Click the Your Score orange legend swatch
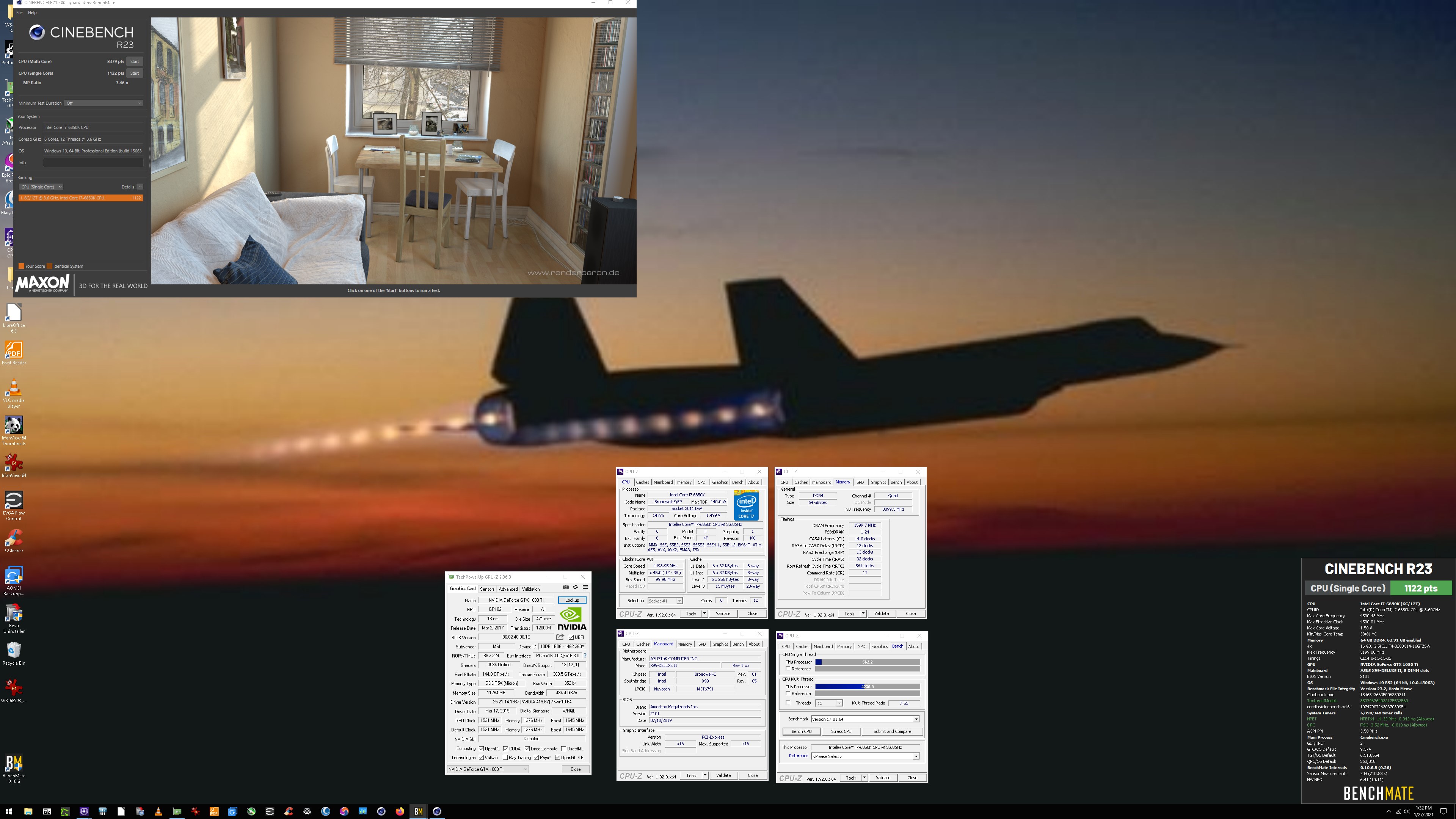Screen dimensions: 1456x819 point(22,266)
